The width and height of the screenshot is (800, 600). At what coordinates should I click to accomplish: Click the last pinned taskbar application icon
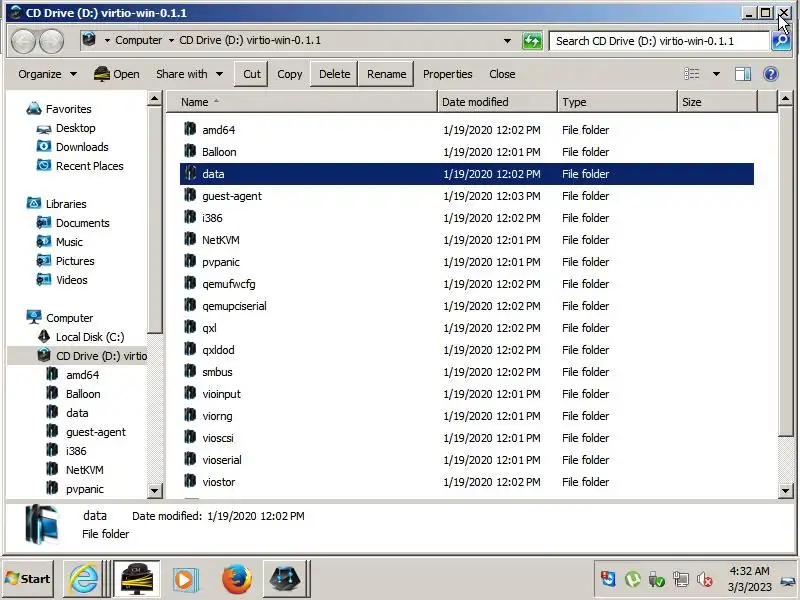[285, 579]
